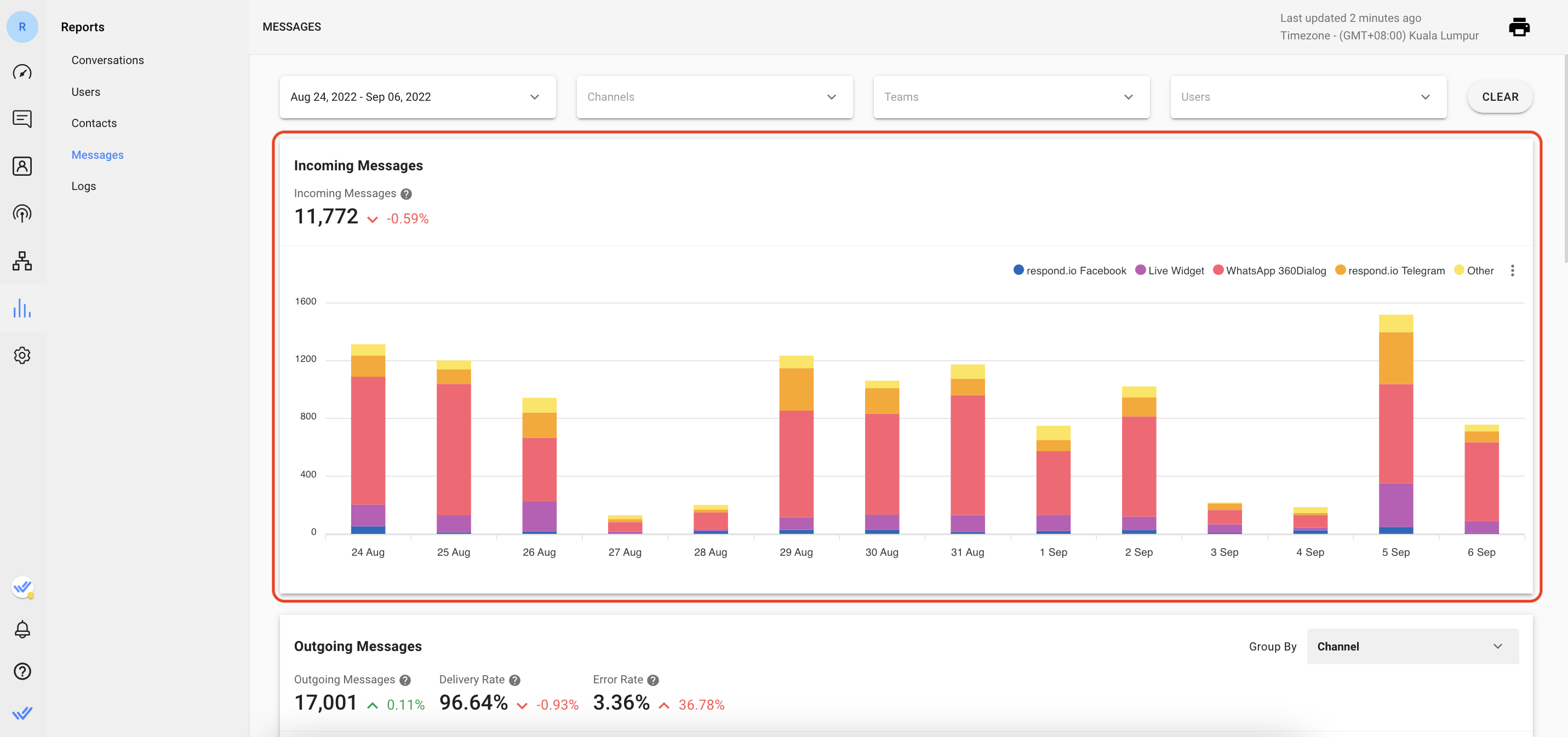This screenshot has width=1568, height=737.
Task: Click the CLEAR filters button
Action: coord(1500,97)
